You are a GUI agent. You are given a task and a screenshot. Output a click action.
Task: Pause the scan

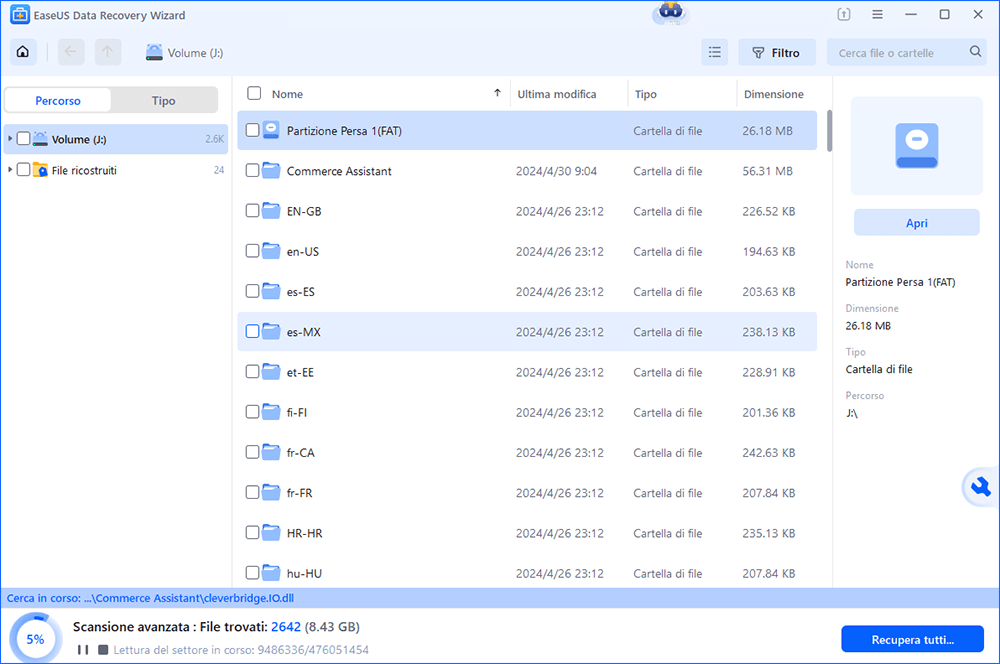coord(83,649)
